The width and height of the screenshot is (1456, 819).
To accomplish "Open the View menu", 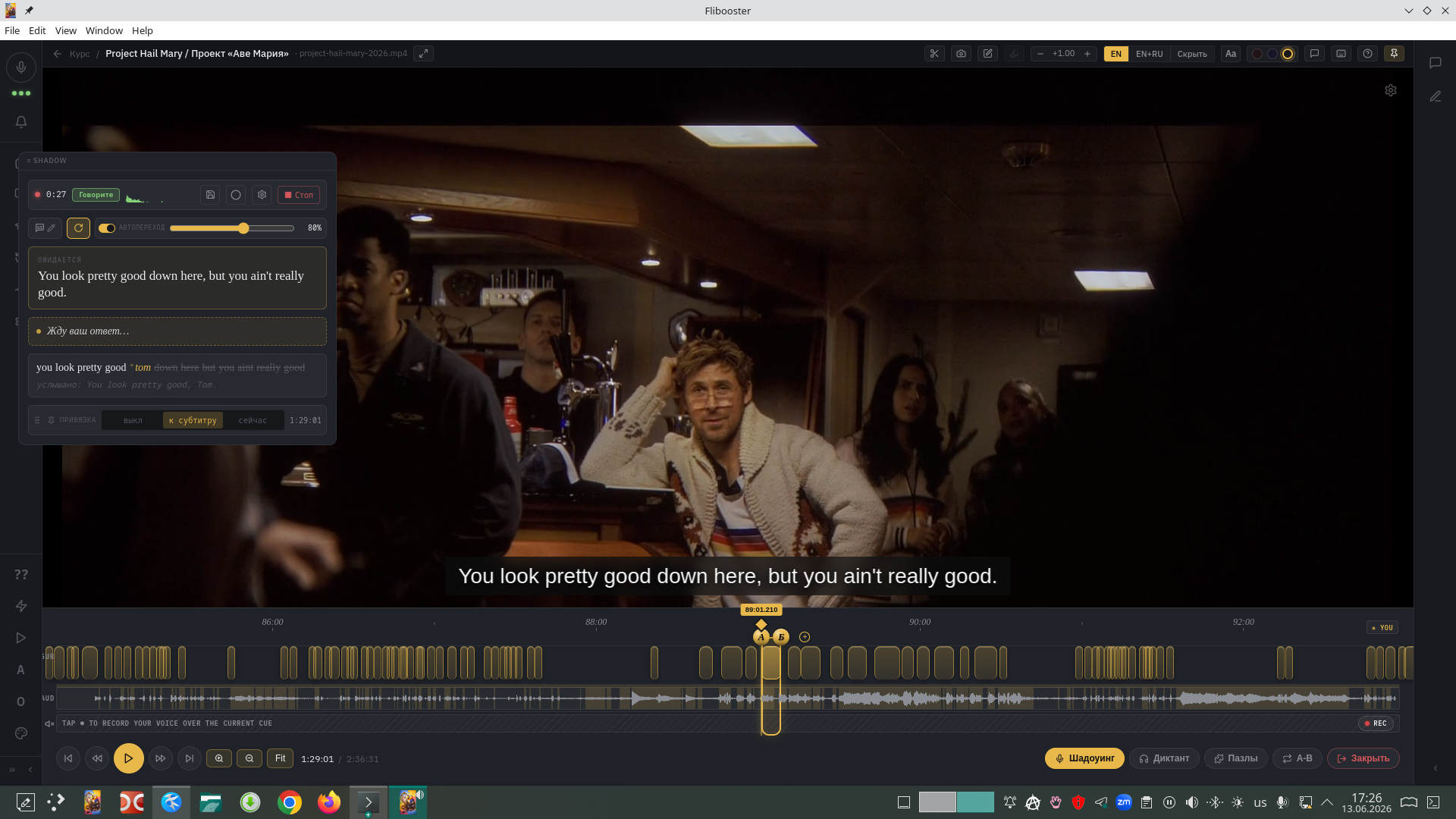I will (x=66, y=30).
